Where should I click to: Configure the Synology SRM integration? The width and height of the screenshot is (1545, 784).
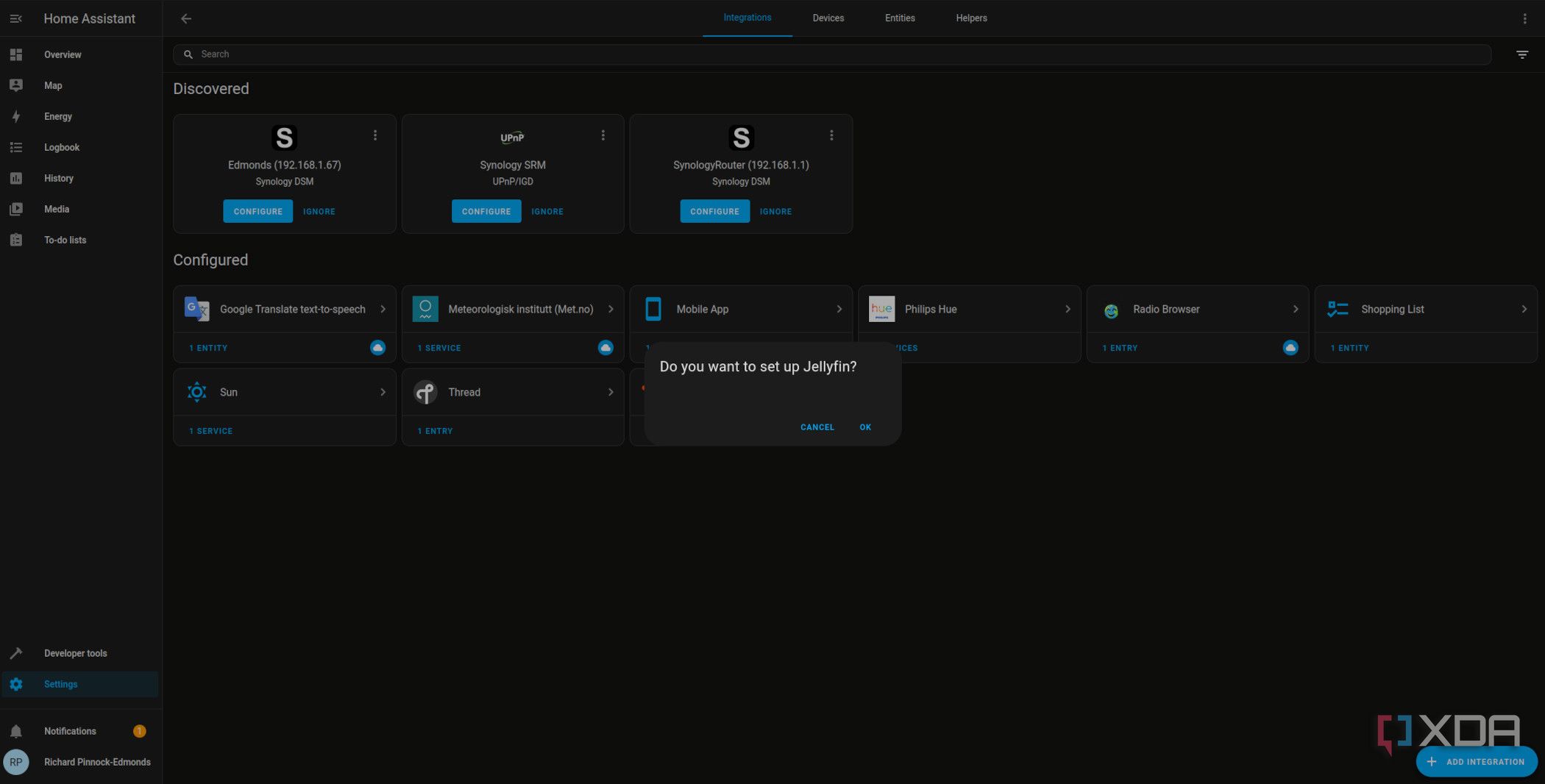click(486, 211)
